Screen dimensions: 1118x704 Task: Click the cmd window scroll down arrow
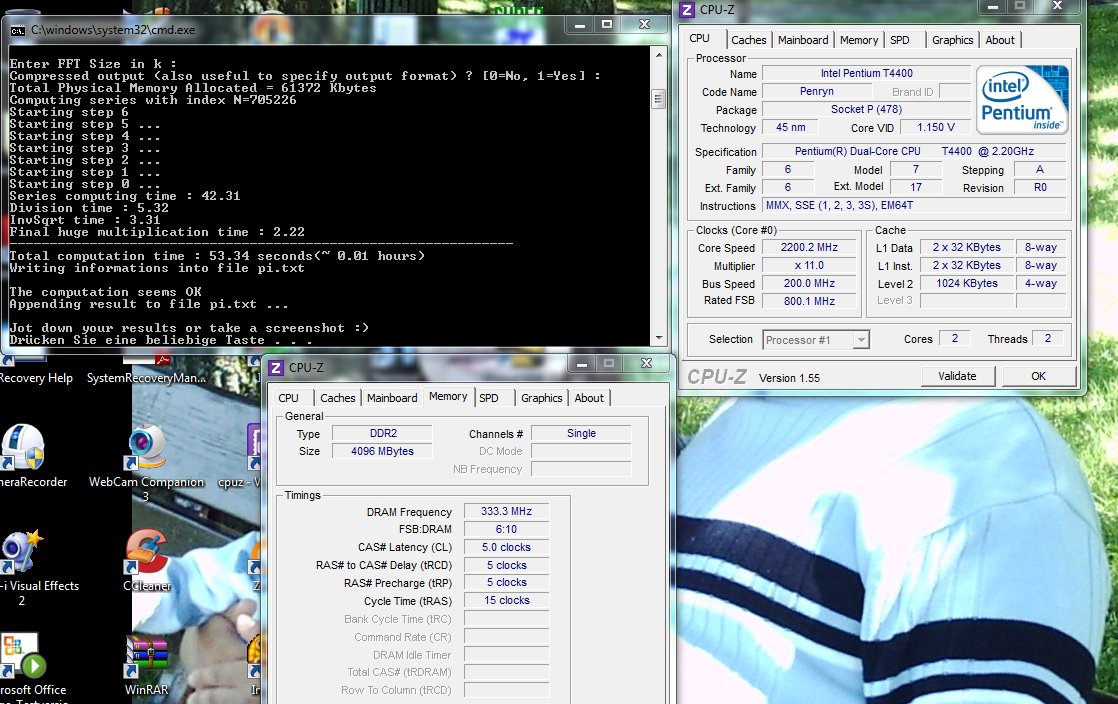point(659,338)
